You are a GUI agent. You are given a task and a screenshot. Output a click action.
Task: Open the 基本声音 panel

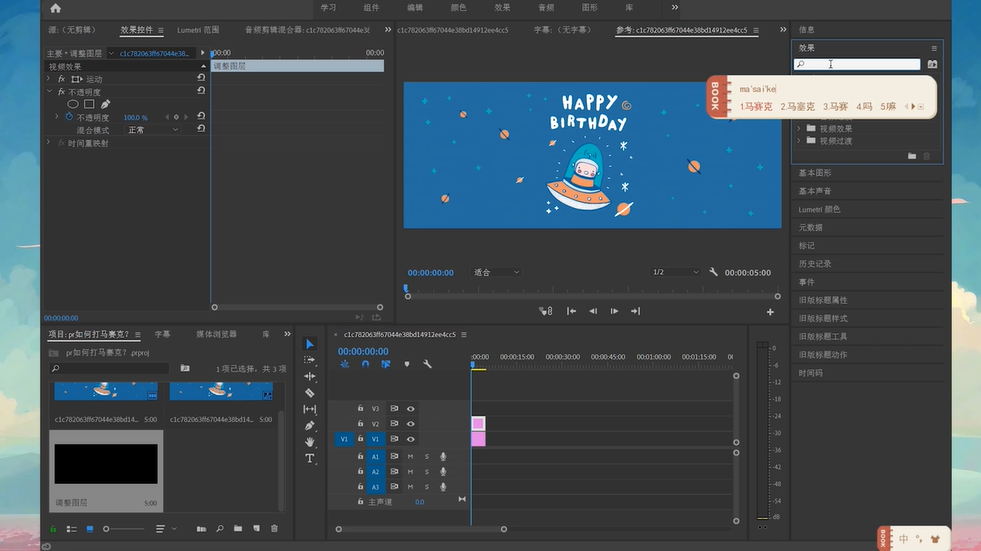[815, 191]
